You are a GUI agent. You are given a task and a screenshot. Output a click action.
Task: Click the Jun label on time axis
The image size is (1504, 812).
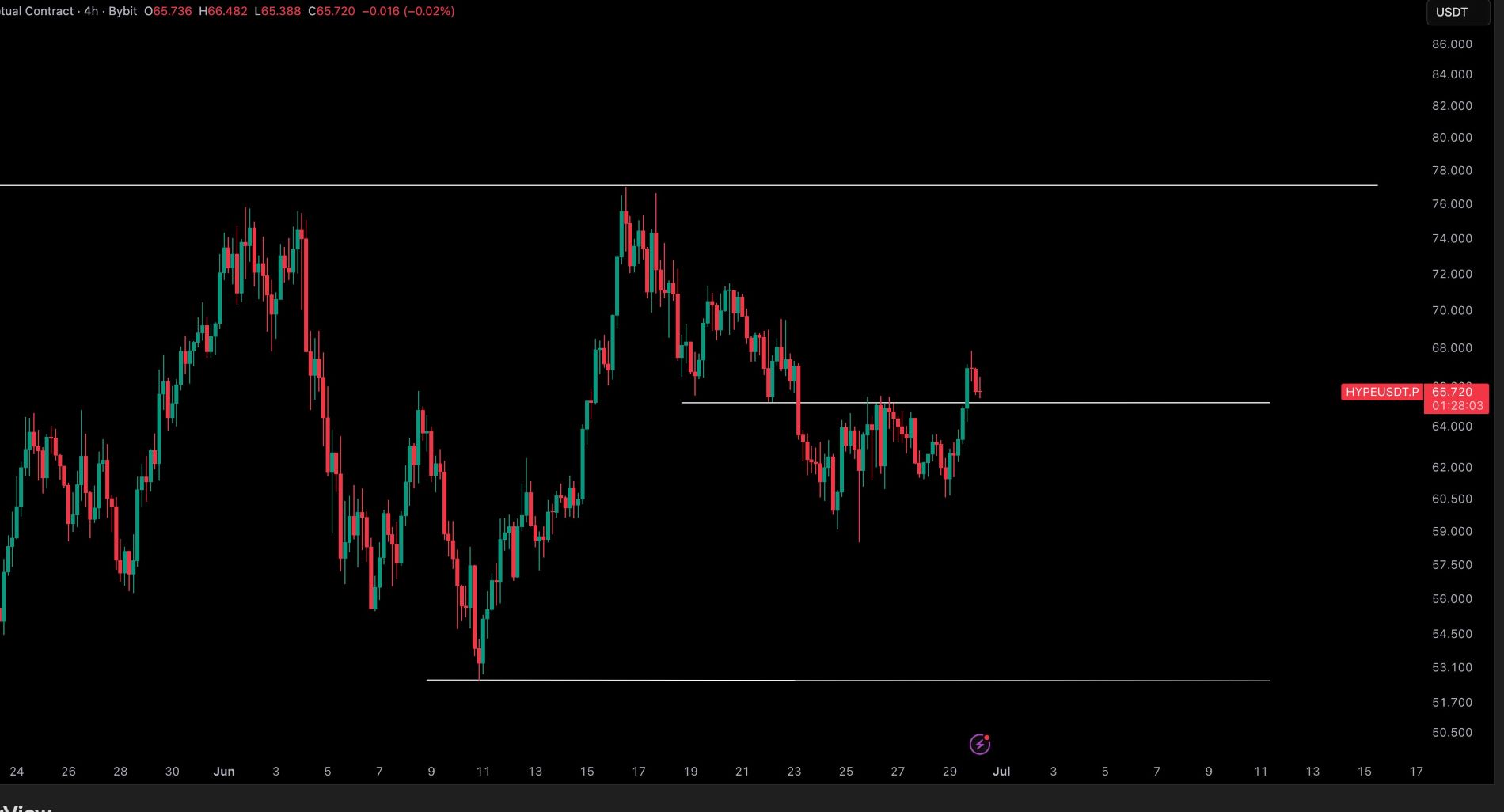point(224,772)
